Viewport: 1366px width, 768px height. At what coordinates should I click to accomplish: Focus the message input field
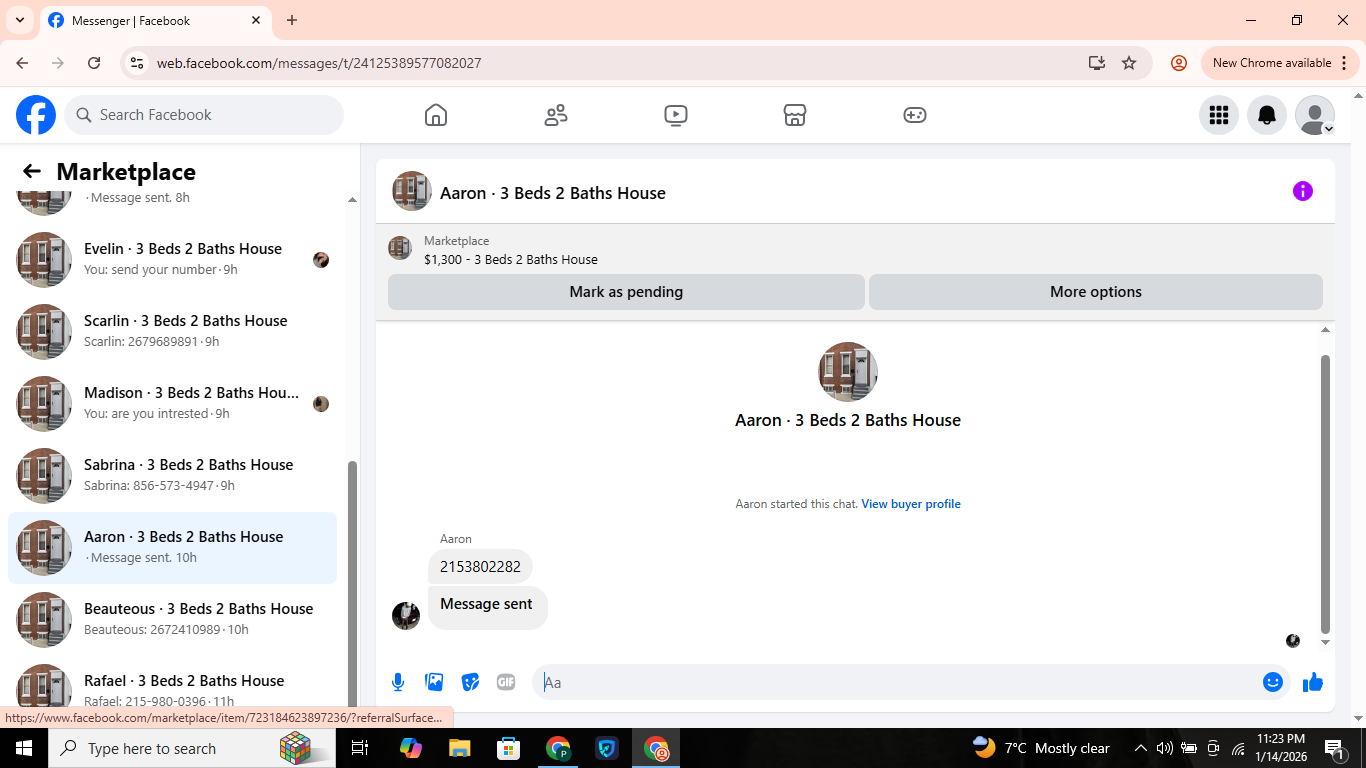coord(896,682)
